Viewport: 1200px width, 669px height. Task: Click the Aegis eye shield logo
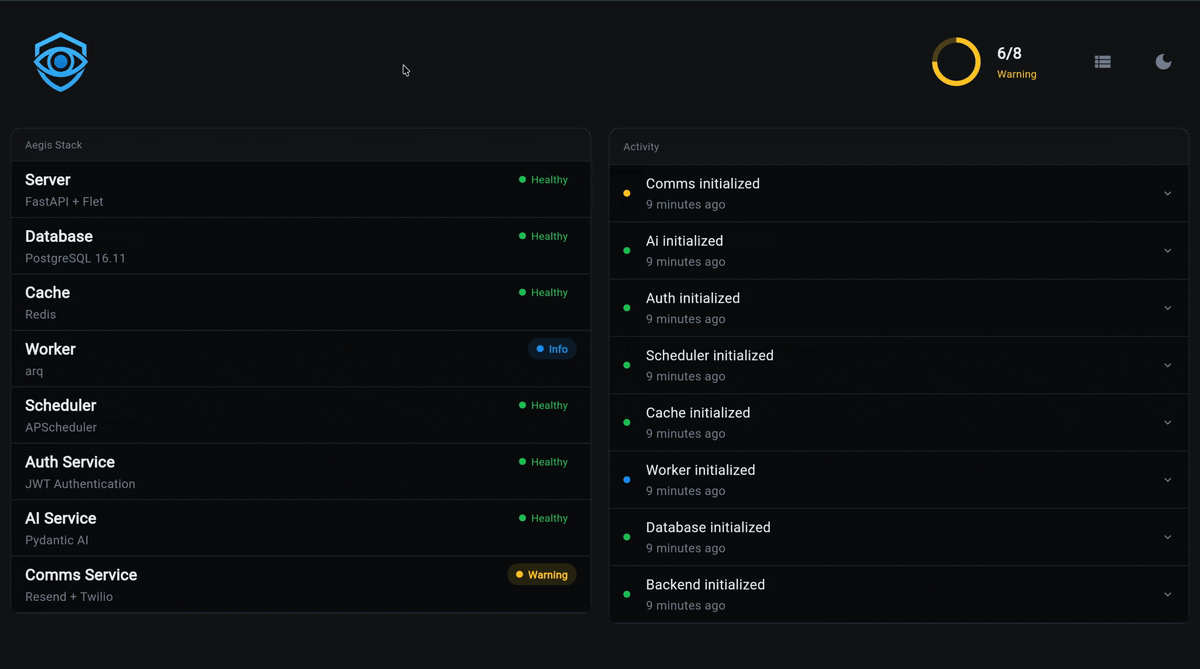coord(61,62)
